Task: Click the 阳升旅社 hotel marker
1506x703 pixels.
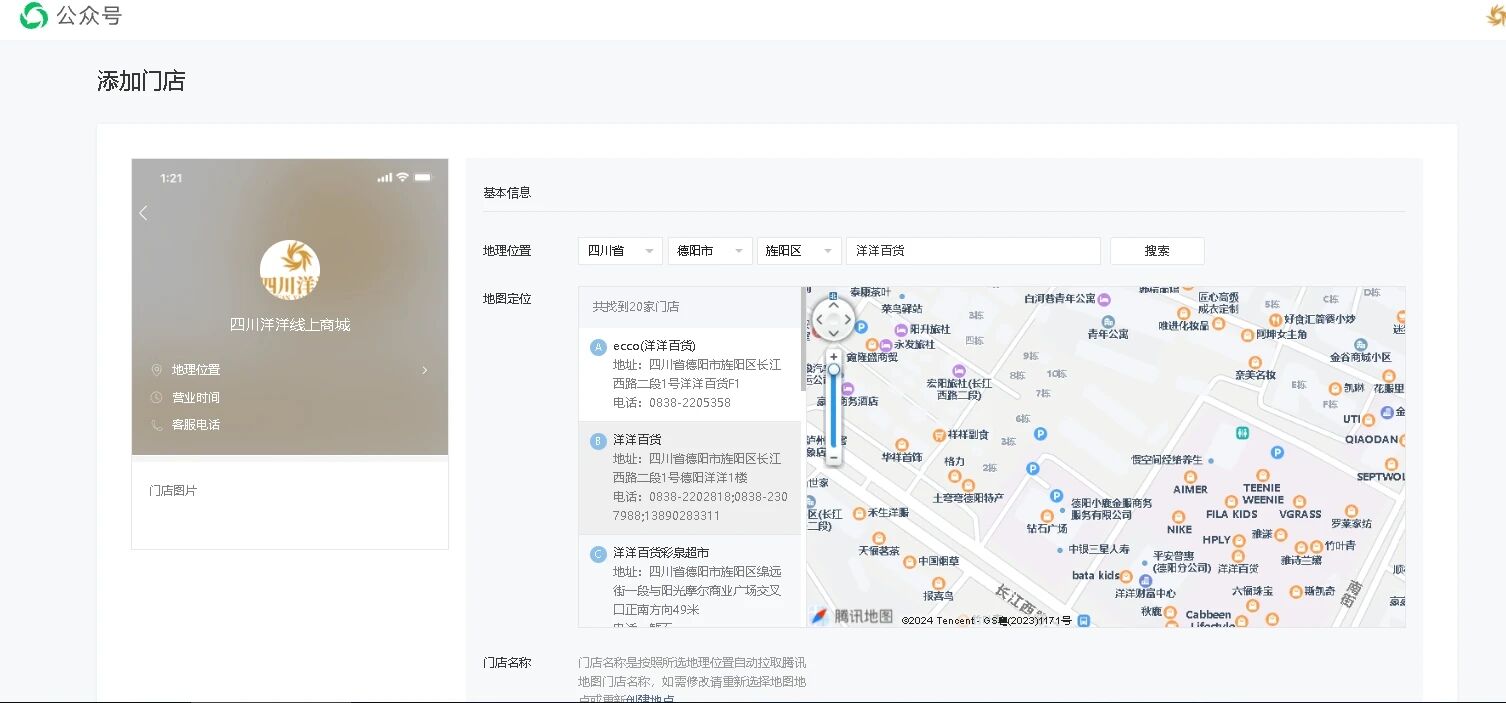Action: pos(901,329)
